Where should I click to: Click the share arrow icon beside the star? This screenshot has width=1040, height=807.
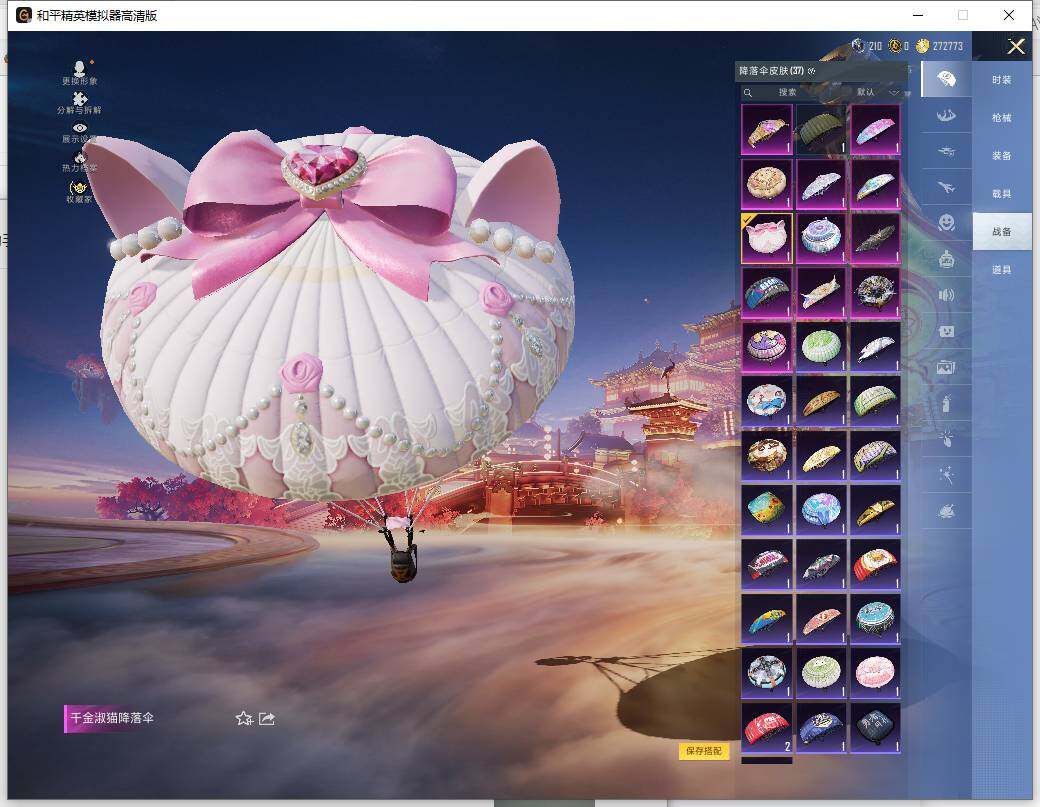pos(267,718)
